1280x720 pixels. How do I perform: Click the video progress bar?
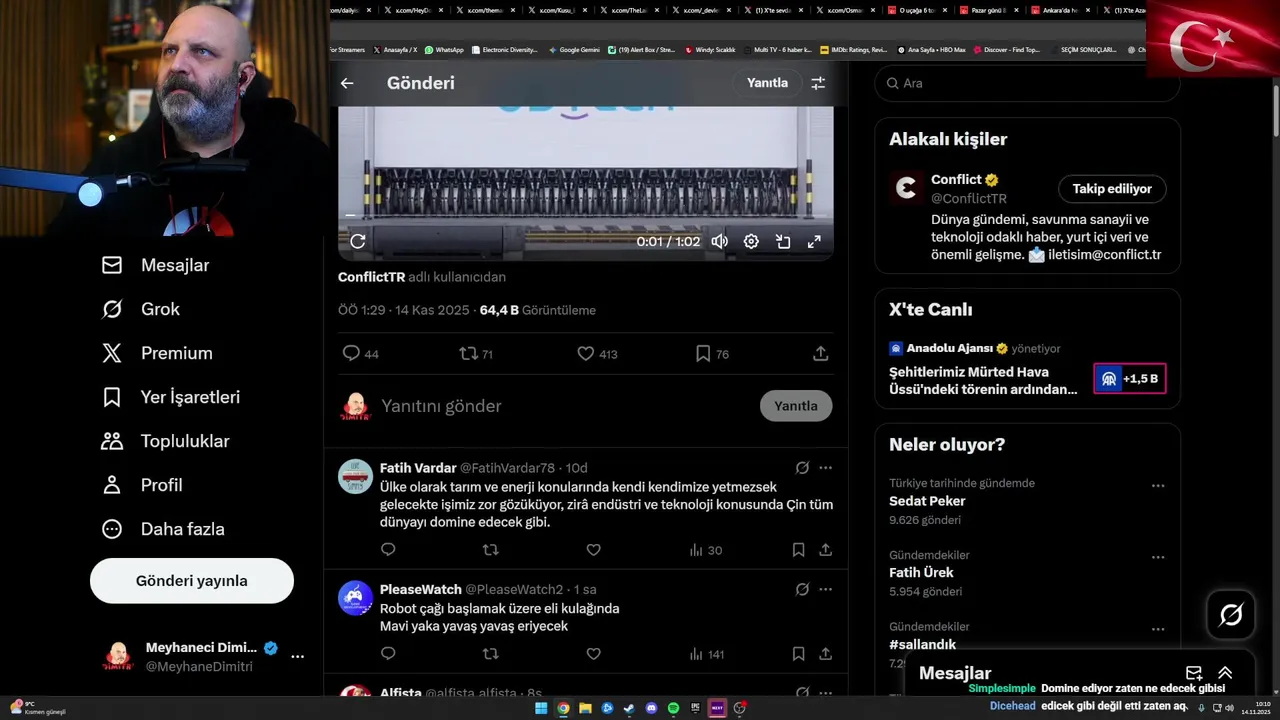(x=585, y=215)
